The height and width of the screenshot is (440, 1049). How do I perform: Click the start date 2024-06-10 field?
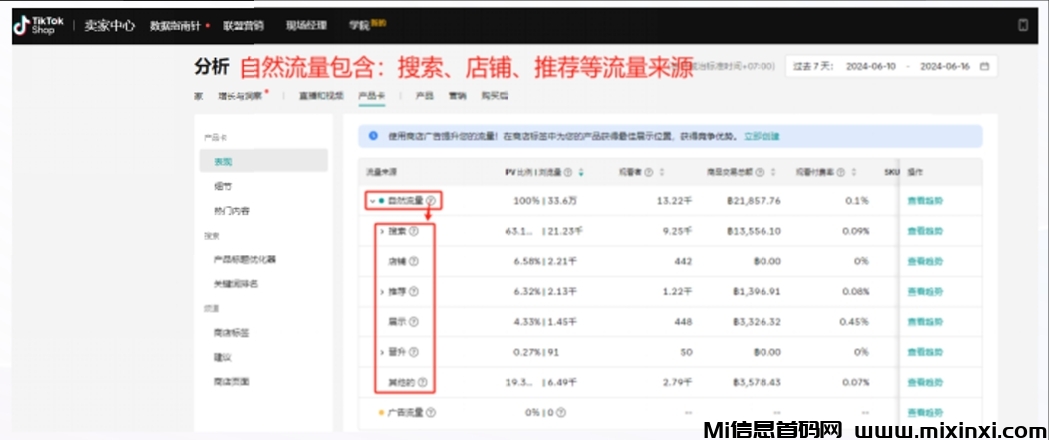pyautogui.click(x=870, y=67)
